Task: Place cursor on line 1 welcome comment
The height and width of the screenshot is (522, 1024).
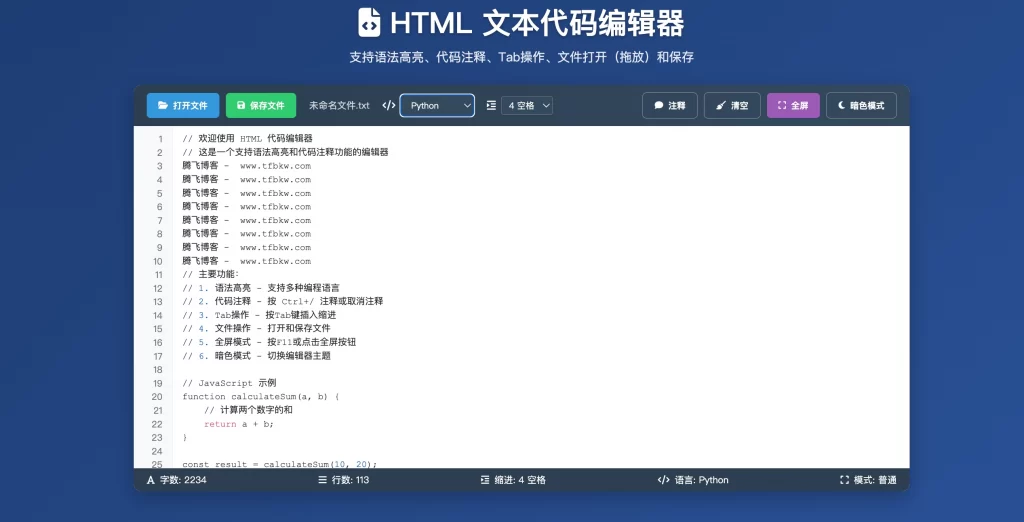Action: click(x=248, y=139)
